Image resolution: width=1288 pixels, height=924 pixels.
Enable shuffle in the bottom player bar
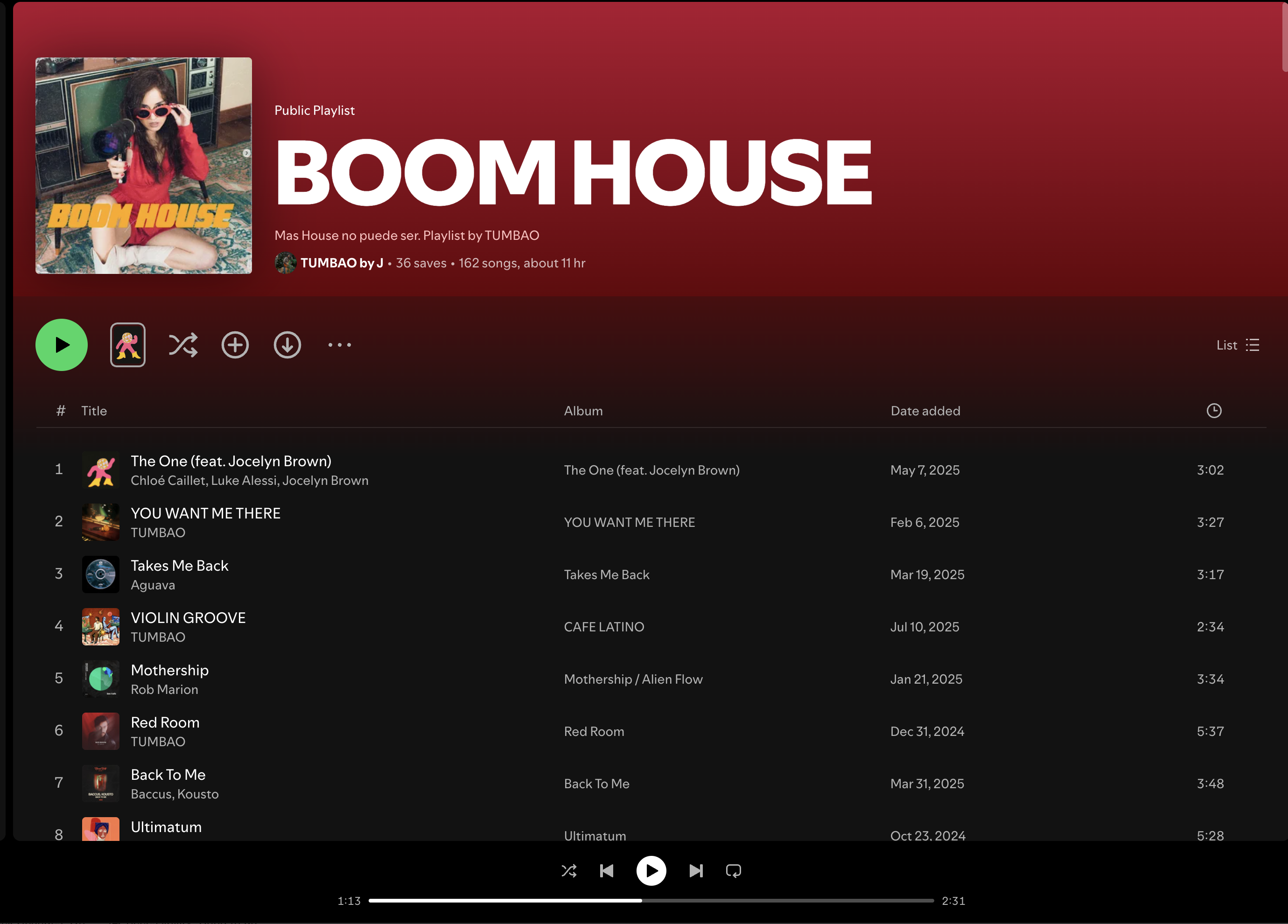point(568,871)
